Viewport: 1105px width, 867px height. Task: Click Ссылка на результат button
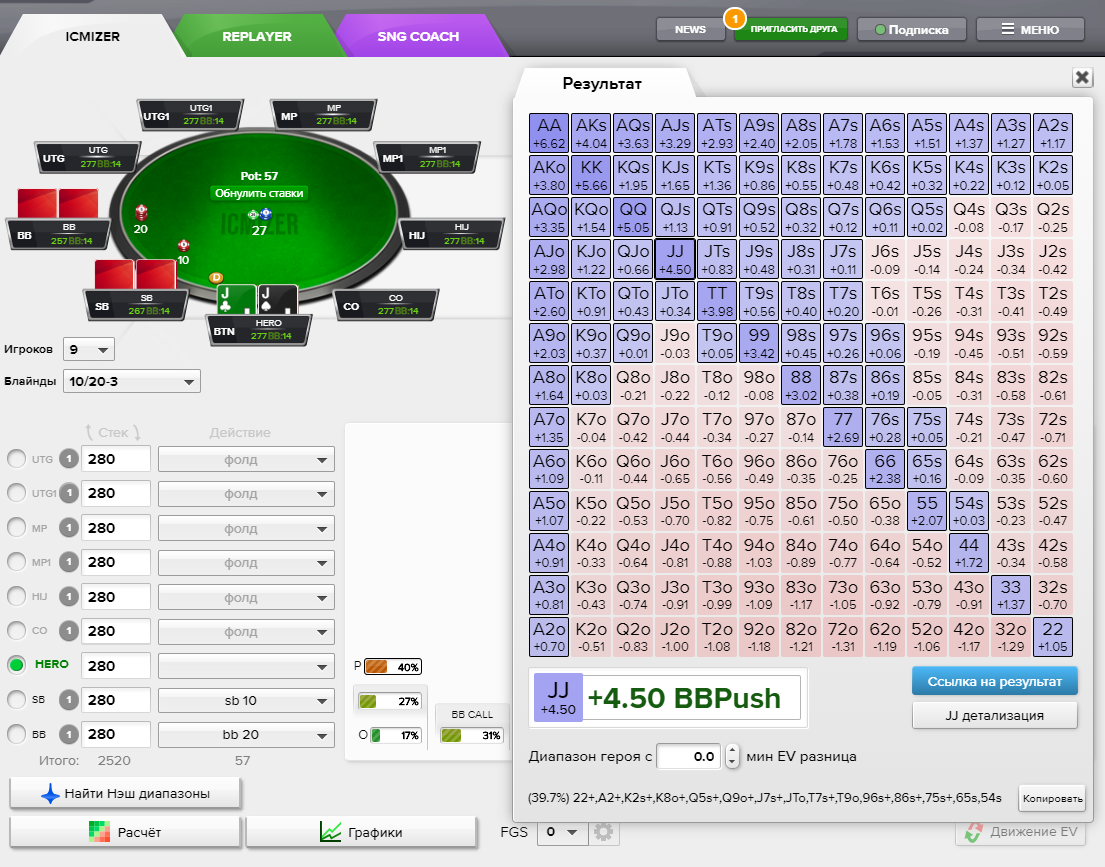pyautogui.click(x=994, y=682)
